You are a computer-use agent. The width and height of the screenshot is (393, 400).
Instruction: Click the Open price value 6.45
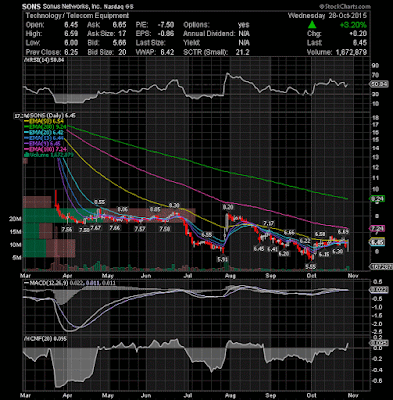pyautogui.click(x=71, y=25)
